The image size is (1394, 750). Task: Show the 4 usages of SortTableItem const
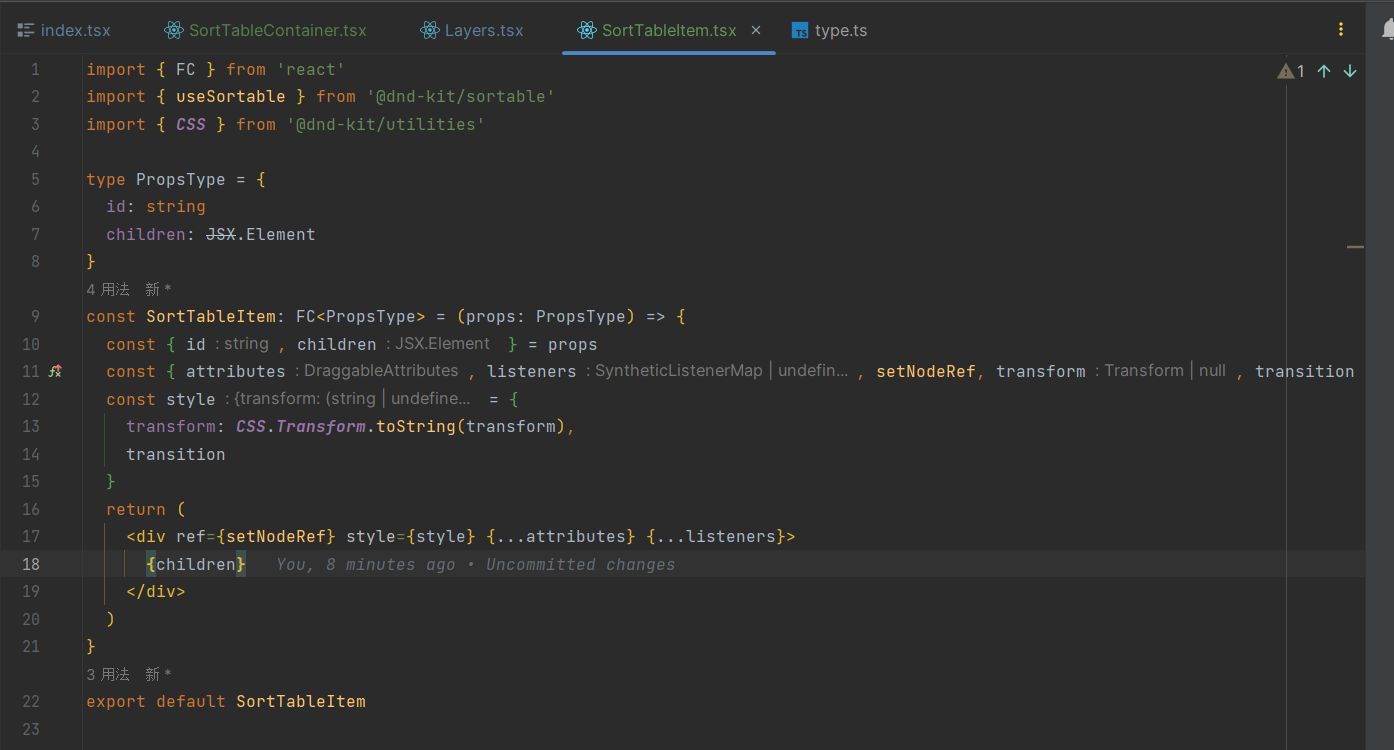point(108,289)
